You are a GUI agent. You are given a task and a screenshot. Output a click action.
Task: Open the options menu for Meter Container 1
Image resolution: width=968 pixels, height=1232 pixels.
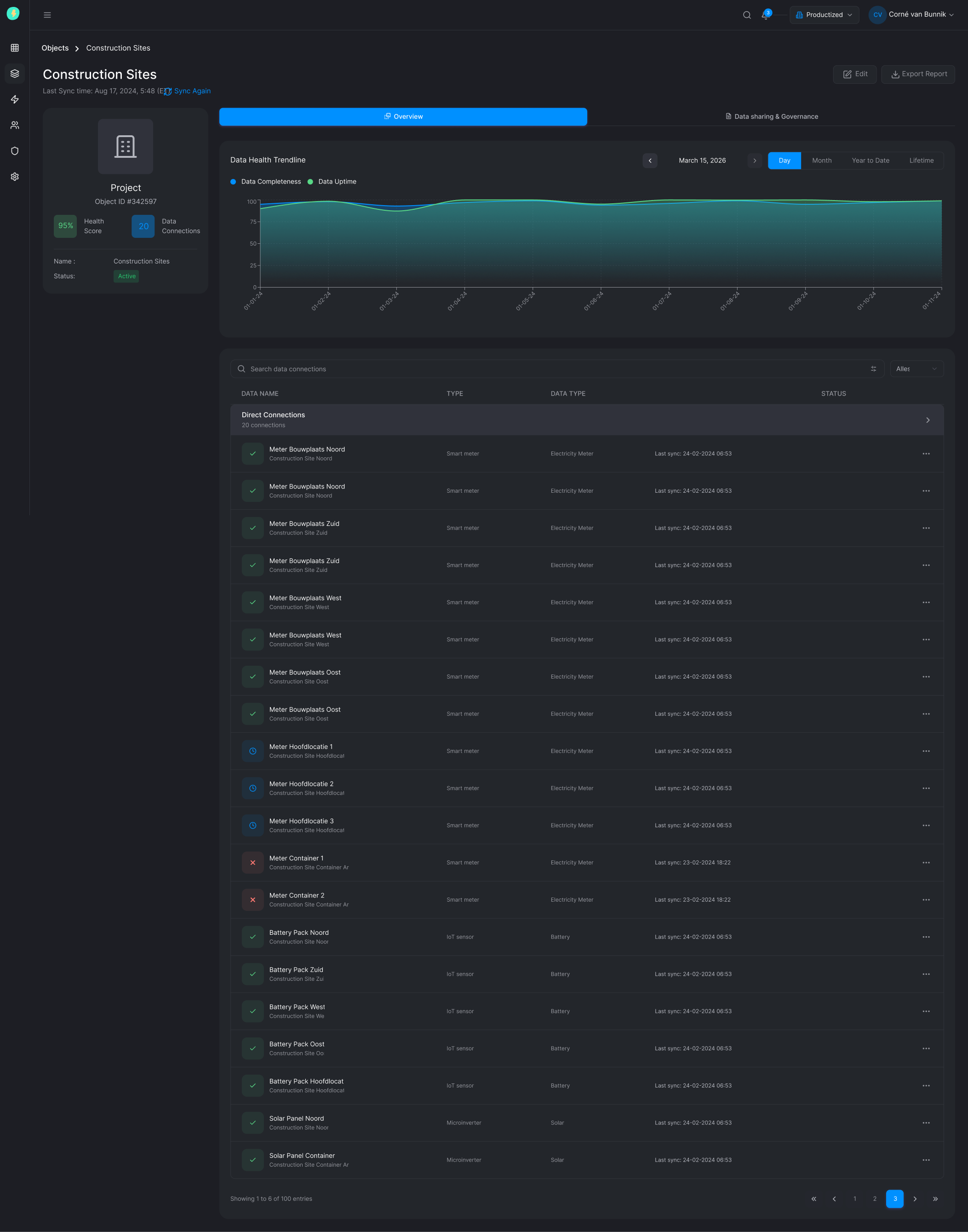[927, 862]
